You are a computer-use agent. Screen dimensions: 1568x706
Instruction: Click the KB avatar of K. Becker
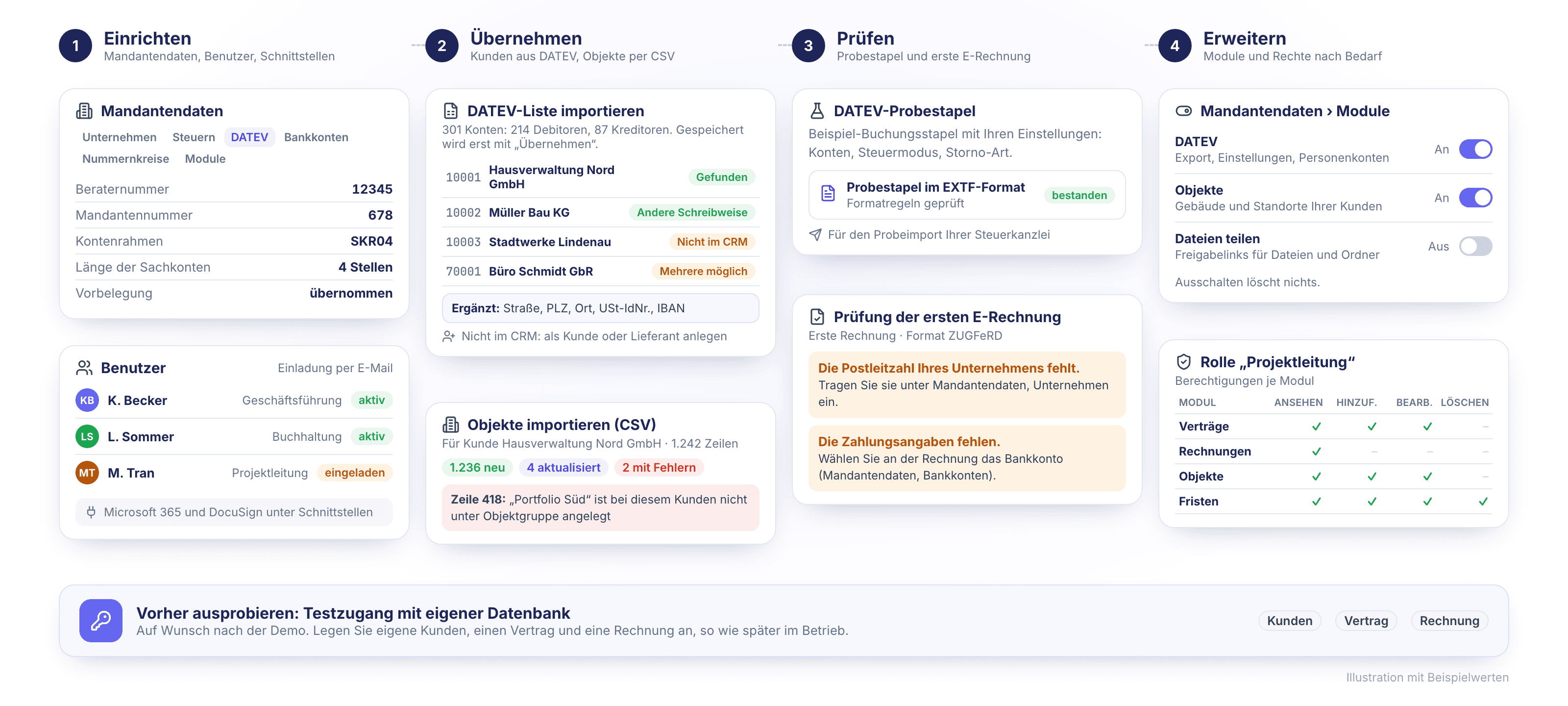[87, 400]
